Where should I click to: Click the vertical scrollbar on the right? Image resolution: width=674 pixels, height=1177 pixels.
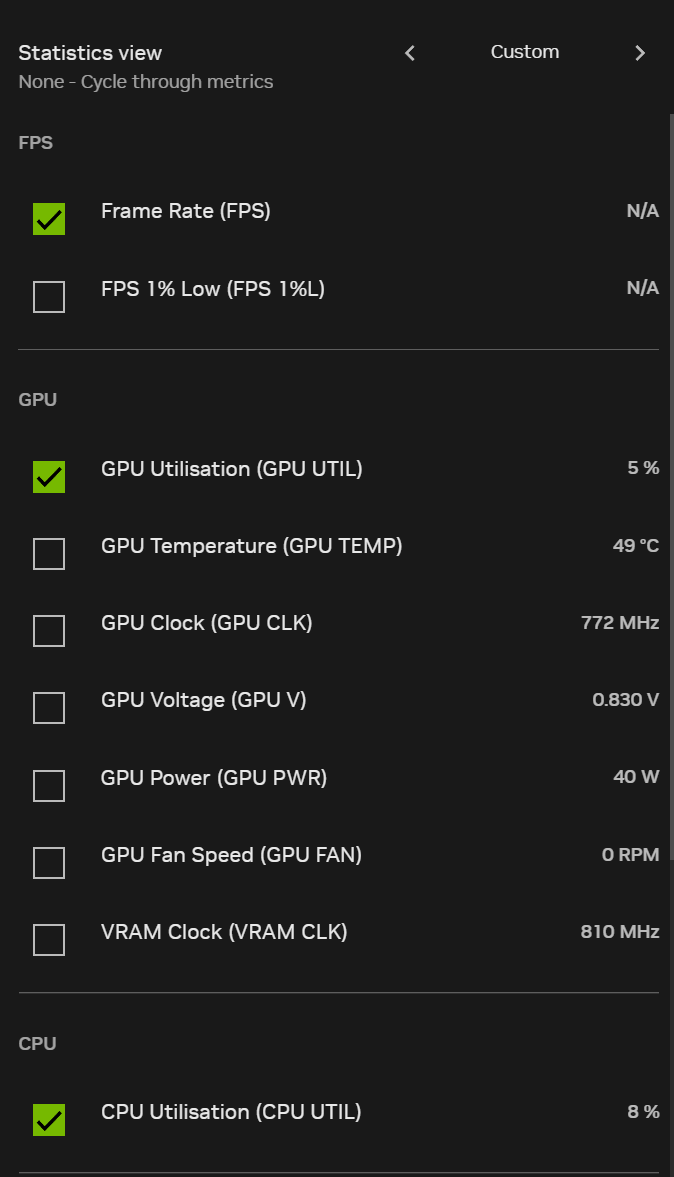click(671, 480)
